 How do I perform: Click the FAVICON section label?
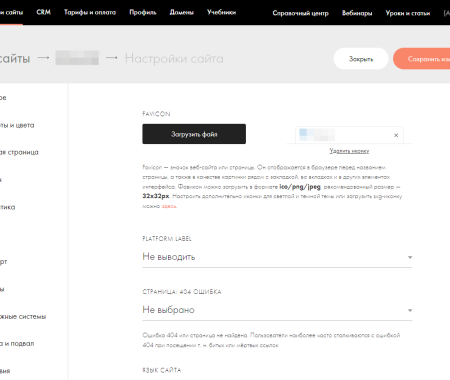[156, 114]
